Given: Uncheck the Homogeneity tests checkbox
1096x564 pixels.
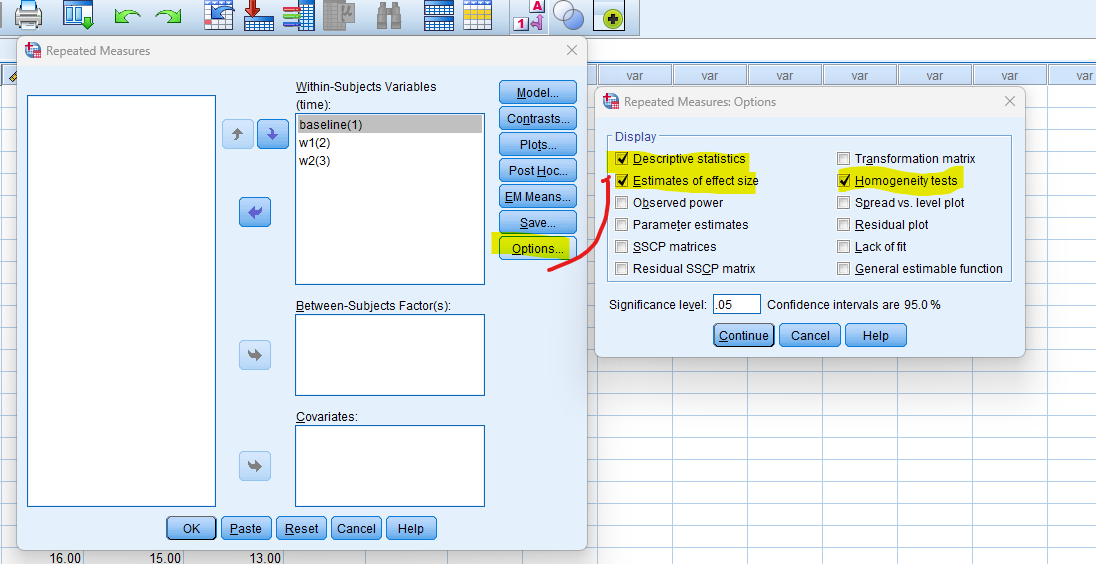Looking at the screenshot, I should [844, 181].
